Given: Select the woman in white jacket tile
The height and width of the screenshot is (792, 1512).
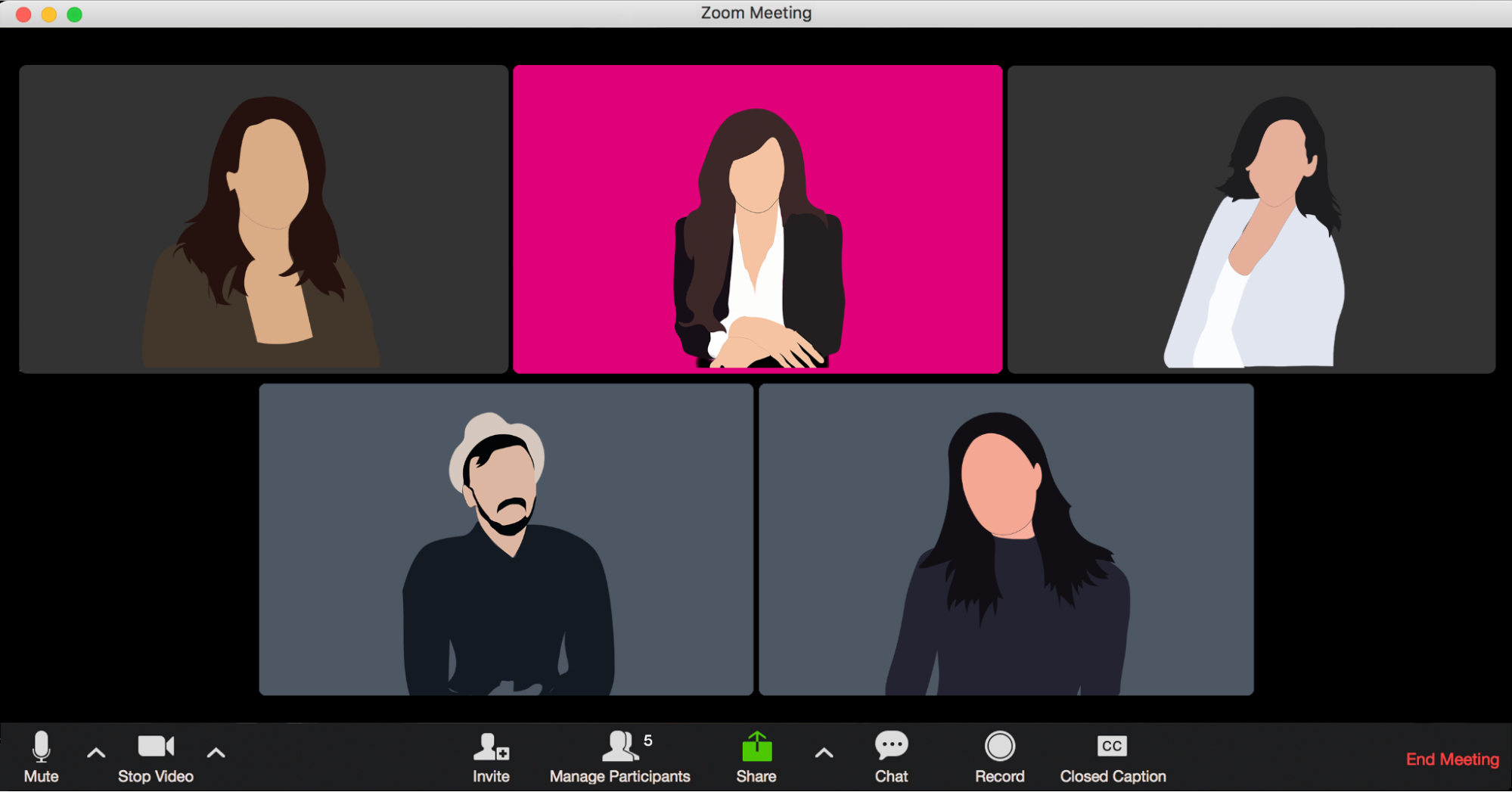Looking at the screenshot, I should [1251, 219].
